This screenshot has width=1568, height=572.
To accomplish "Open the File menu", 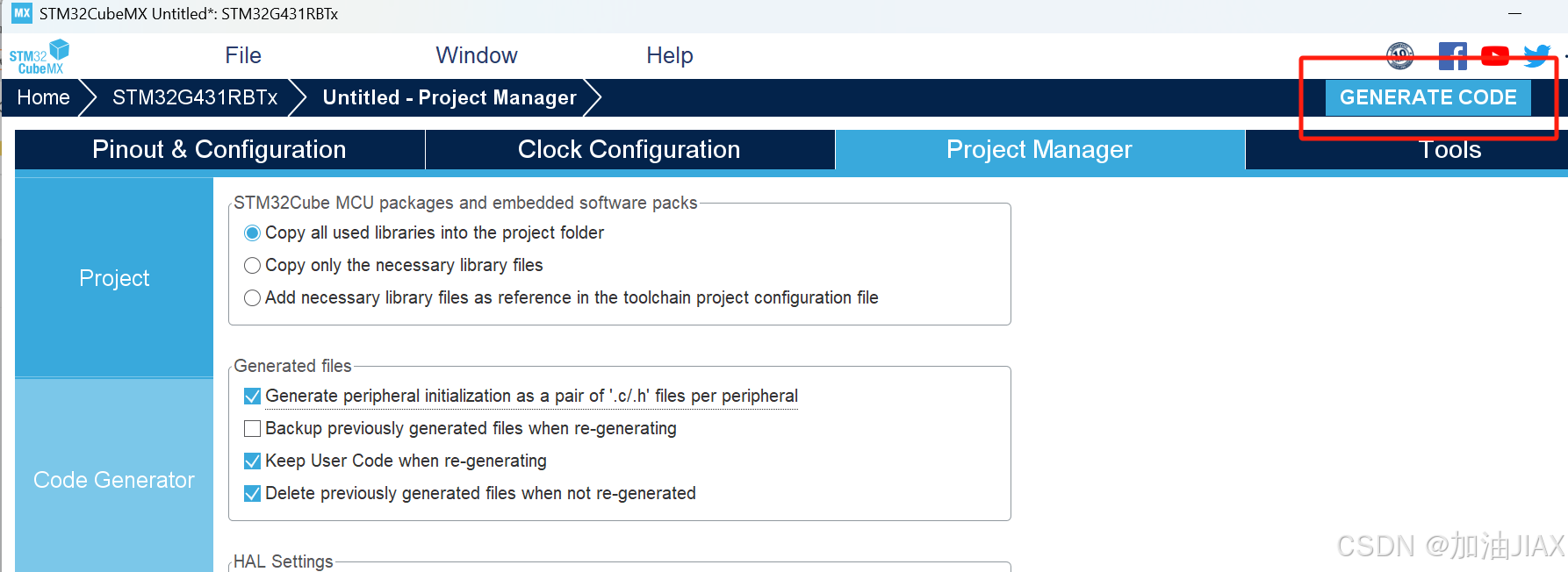I will click(243, 55).
